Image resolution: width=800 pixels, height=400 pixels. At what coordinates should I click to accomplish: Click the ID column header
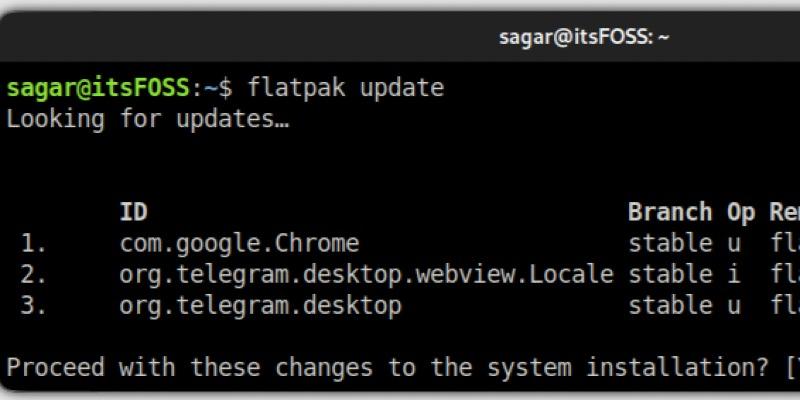(x=133, y=212)
